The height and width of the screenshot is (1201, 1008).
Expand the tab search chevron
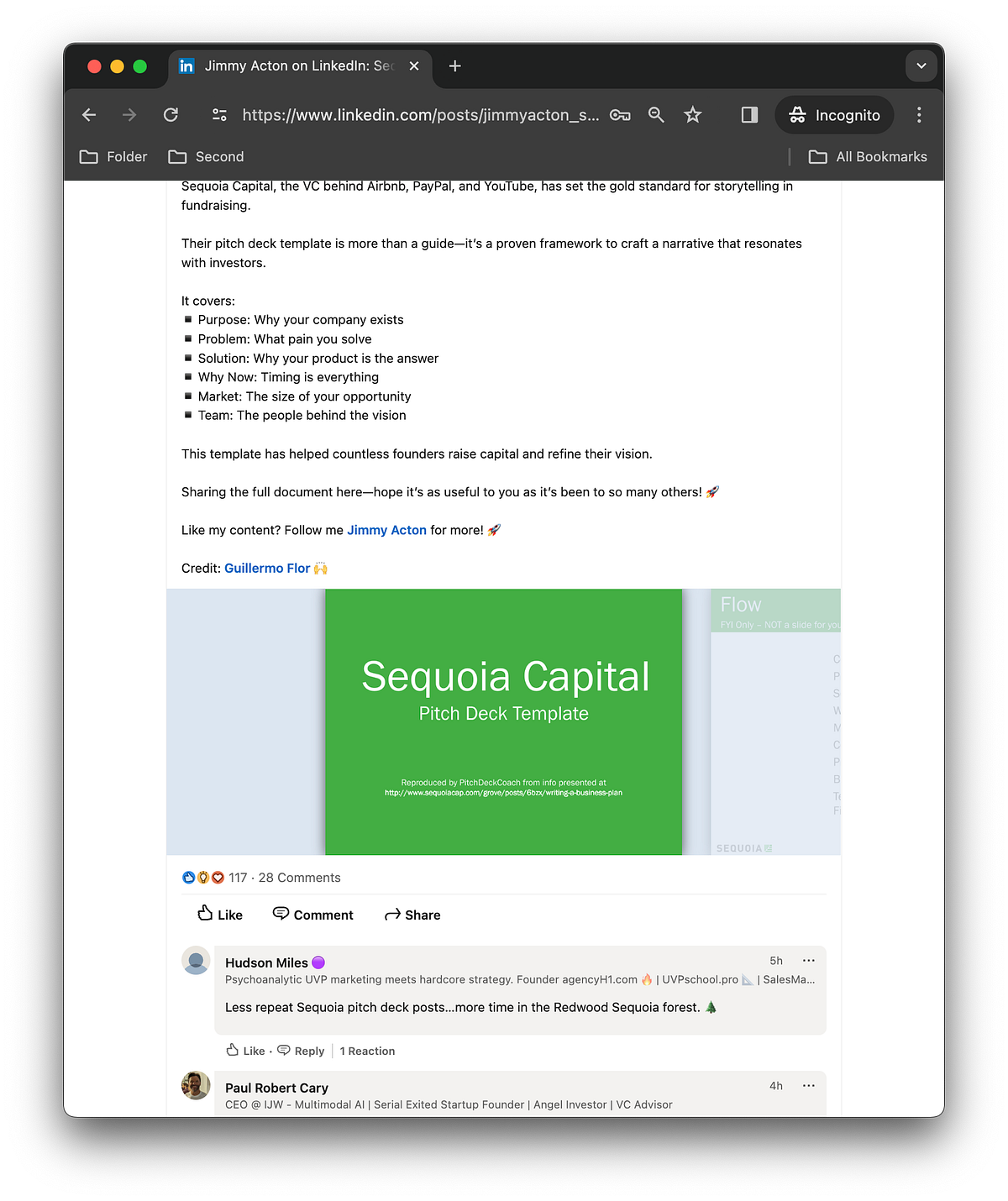[x=921, y=66]
